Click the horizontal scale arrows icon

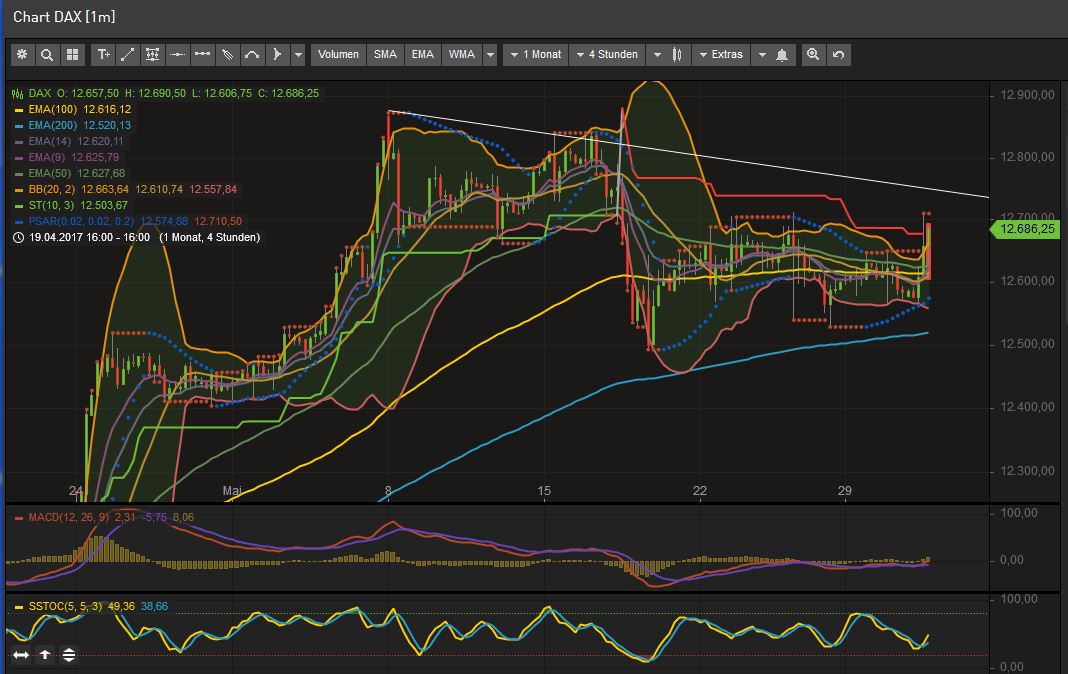[x=20, y=654]
